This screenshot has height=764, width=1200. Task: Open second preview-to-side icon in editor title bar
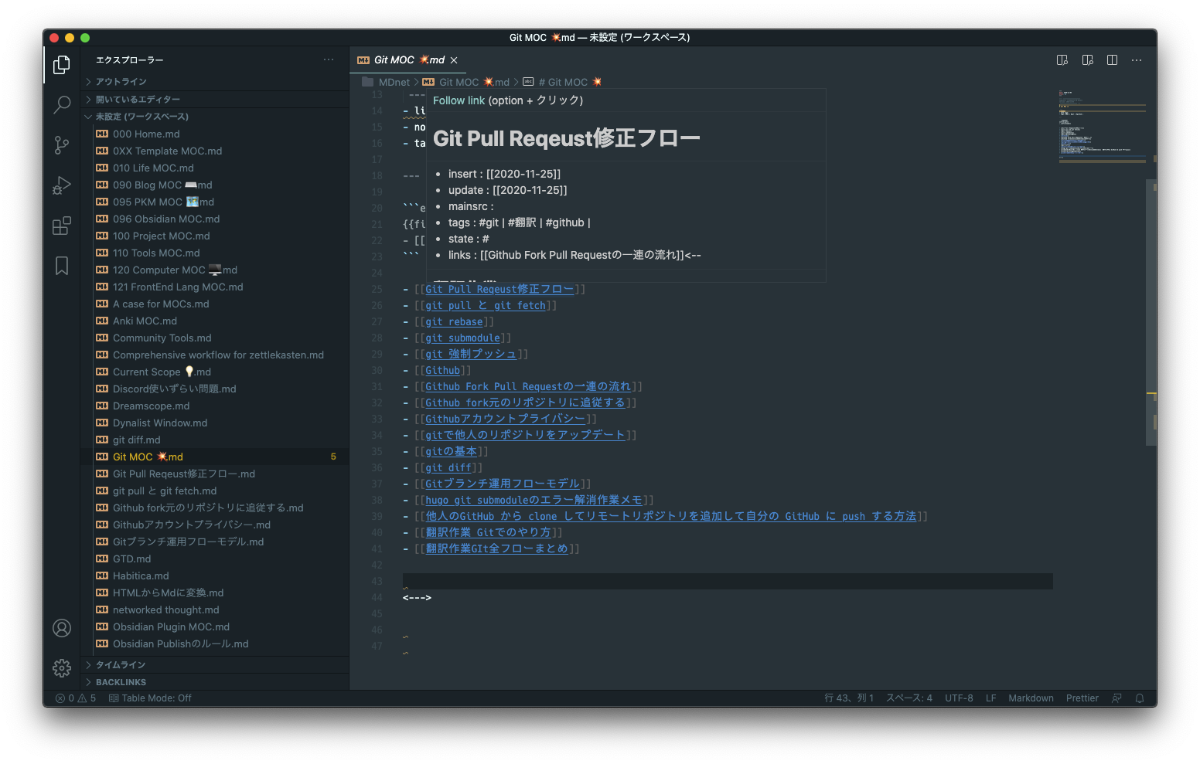coord(1087,60)
